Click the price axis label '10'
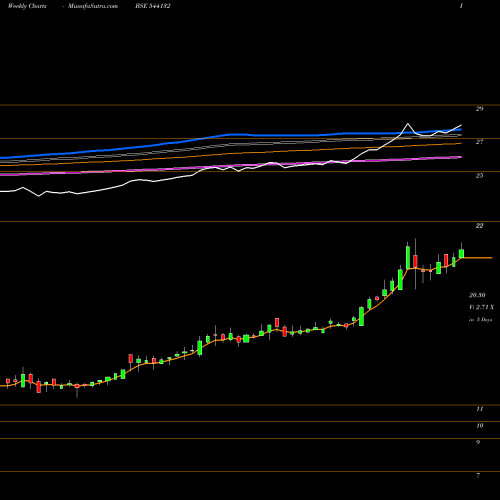Image resolution: width=500 pixels, height=500 pixels. [479, 426]
